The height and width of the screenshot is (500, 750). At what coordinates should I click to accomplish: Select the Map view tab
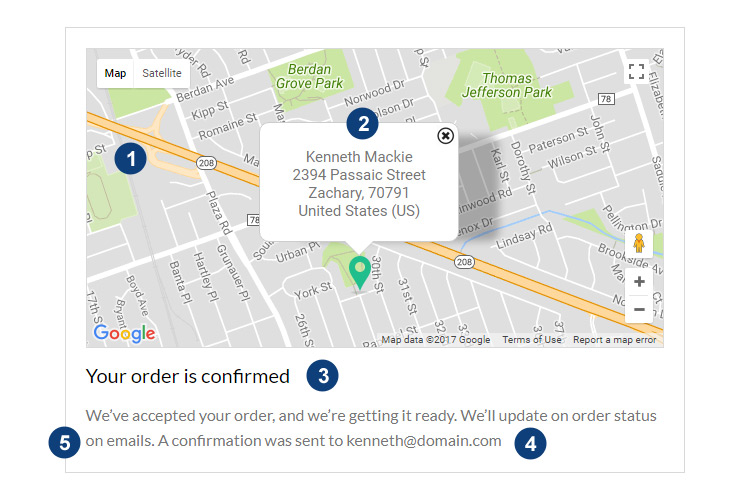[116, 73]
